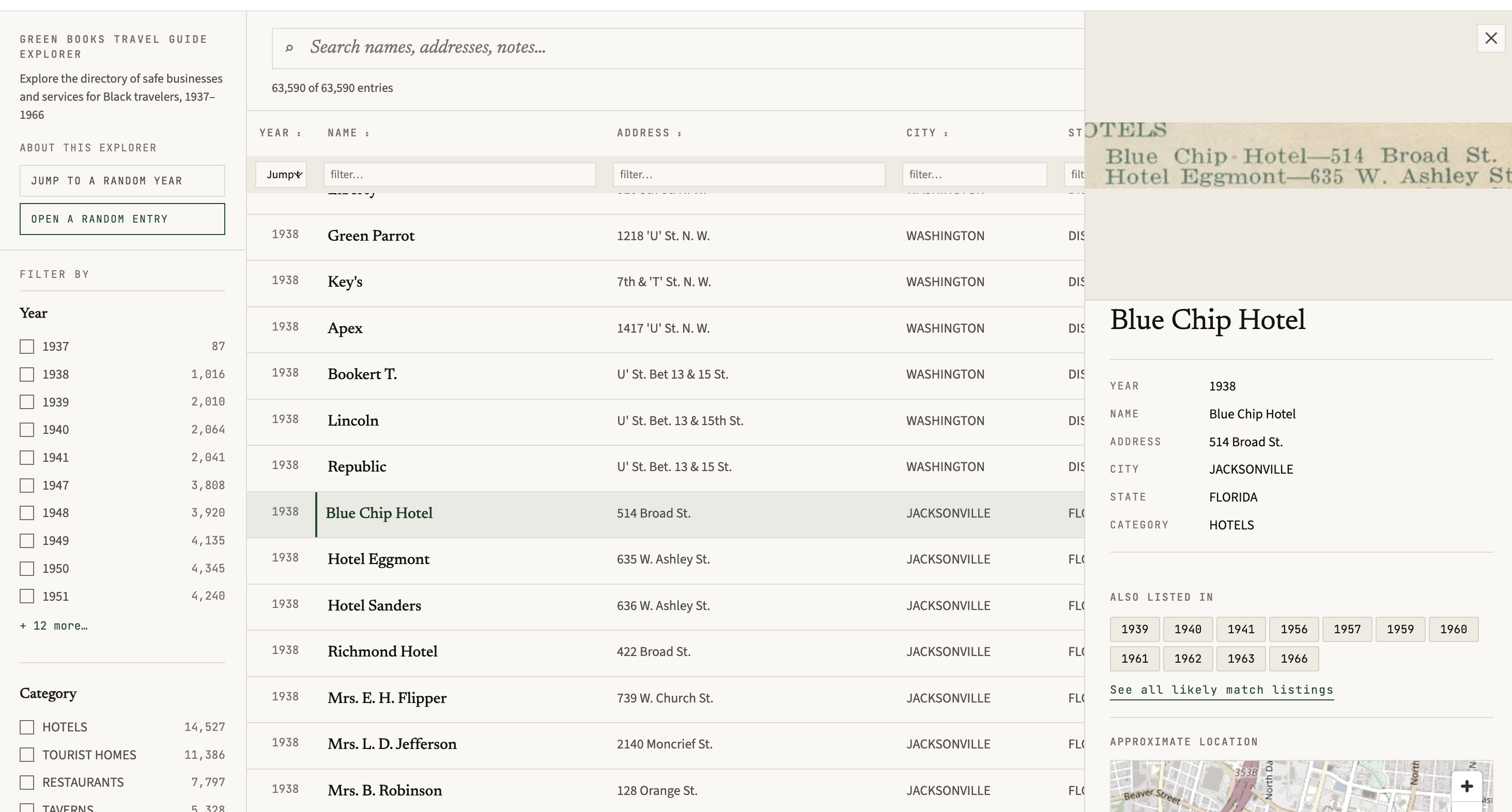Open About This Explorer
Screen dimensions: 1512x812
[x=88, y=148]
